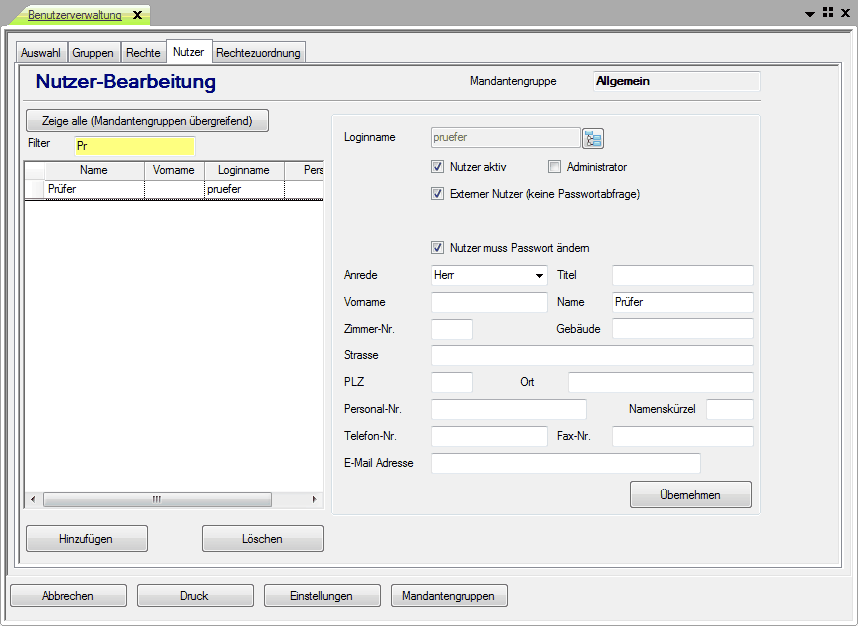Open Mandantengruppen from the bottom bar
This screenshot has height=626, width=858.
pos(449,596)
